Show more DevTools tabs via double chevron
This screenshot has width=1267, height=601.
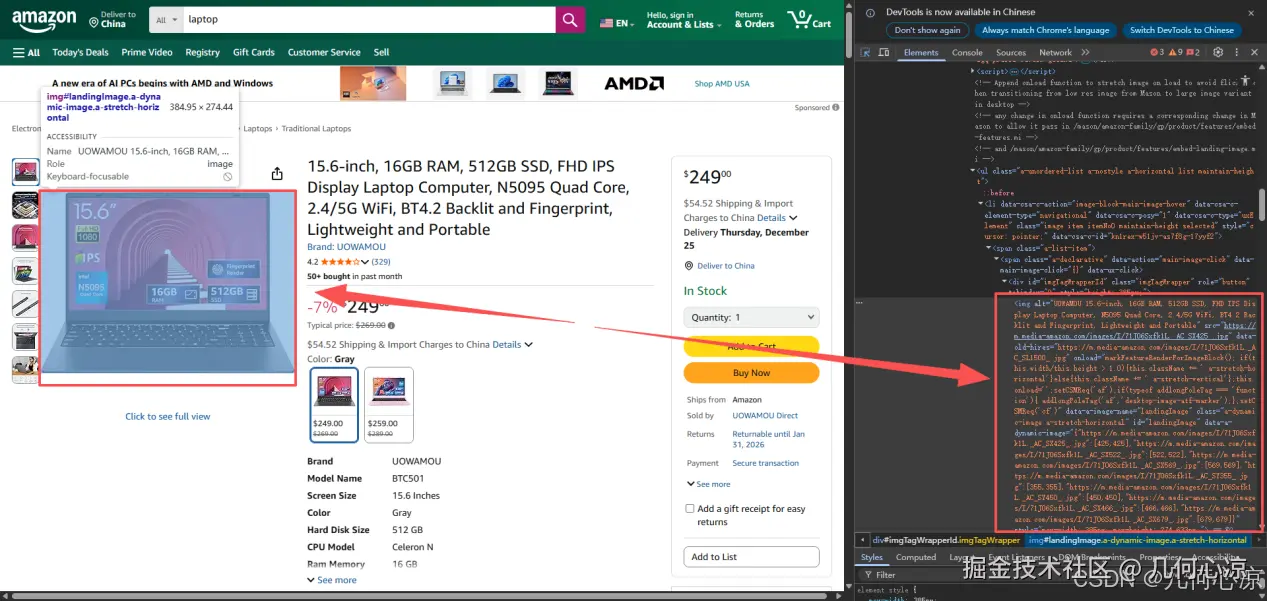click(x=1084, y=52)
